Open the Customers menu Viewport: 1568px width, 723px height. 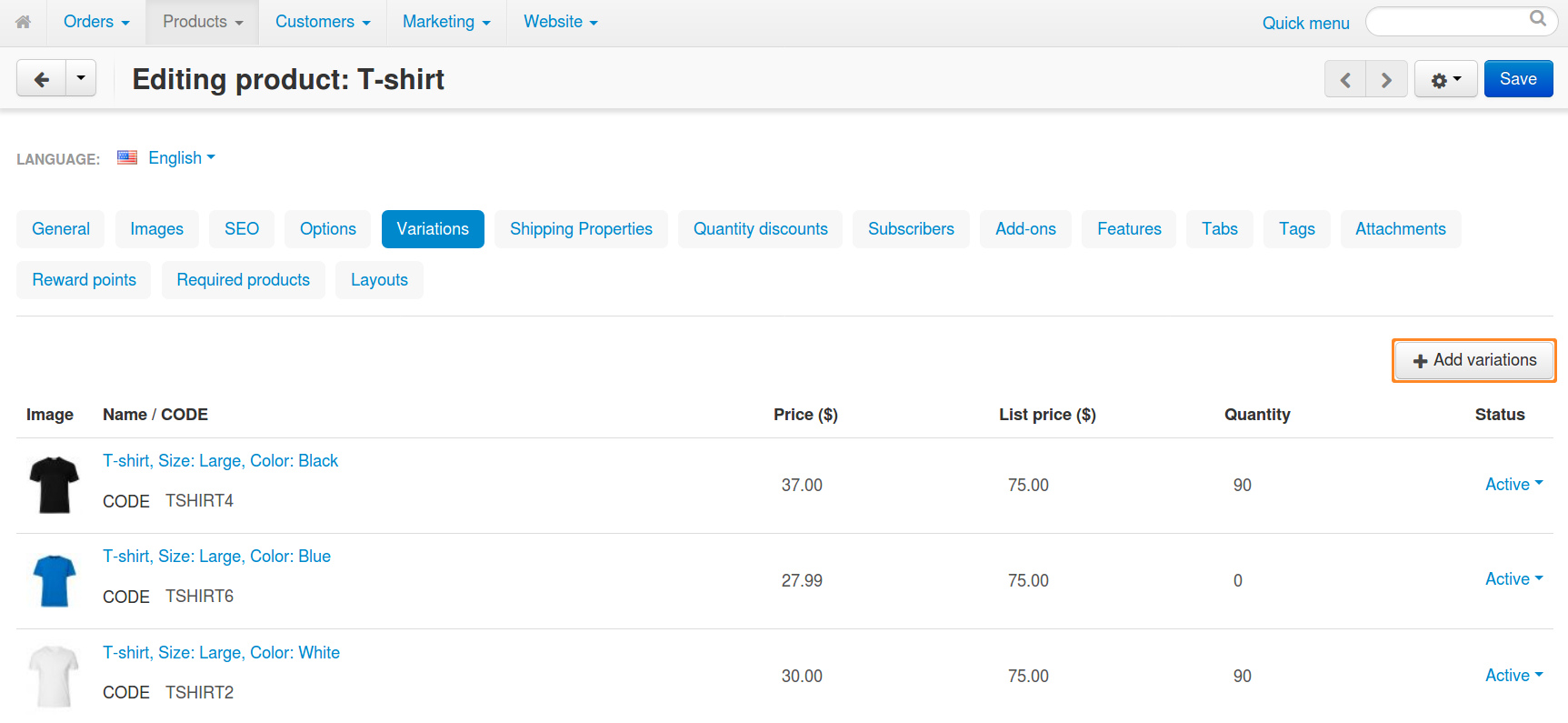point(323,22)
